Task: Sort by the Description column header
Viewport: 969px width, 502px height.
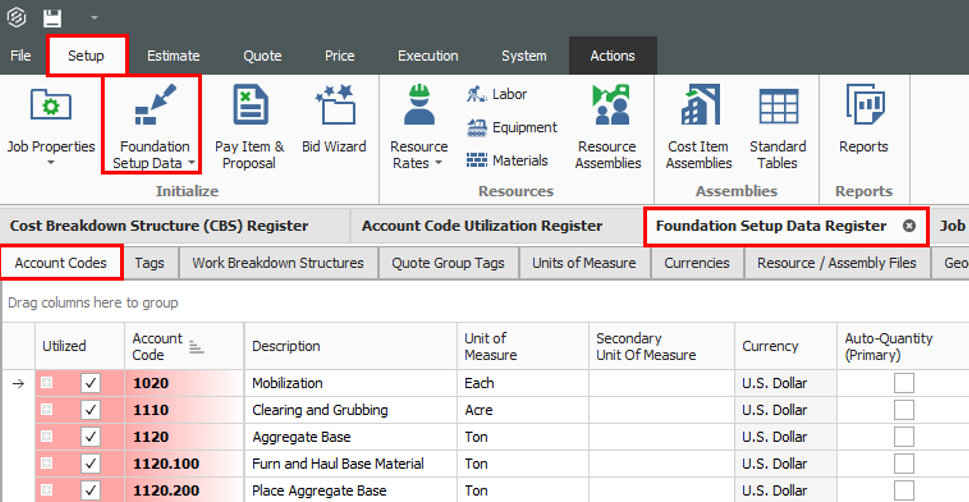Action: coord(286,346)
